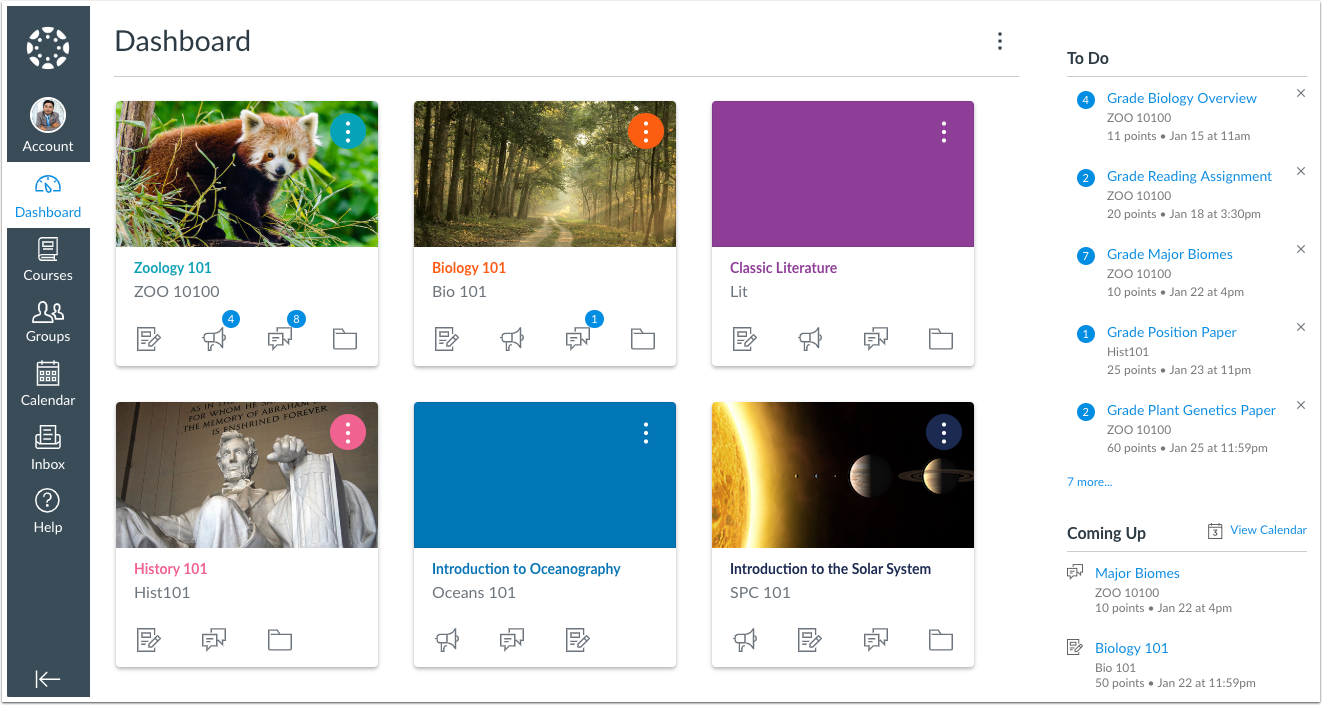Click the Canvas logo in the sidebar
Screen dimensions: 1322x705
click(48, 48)
